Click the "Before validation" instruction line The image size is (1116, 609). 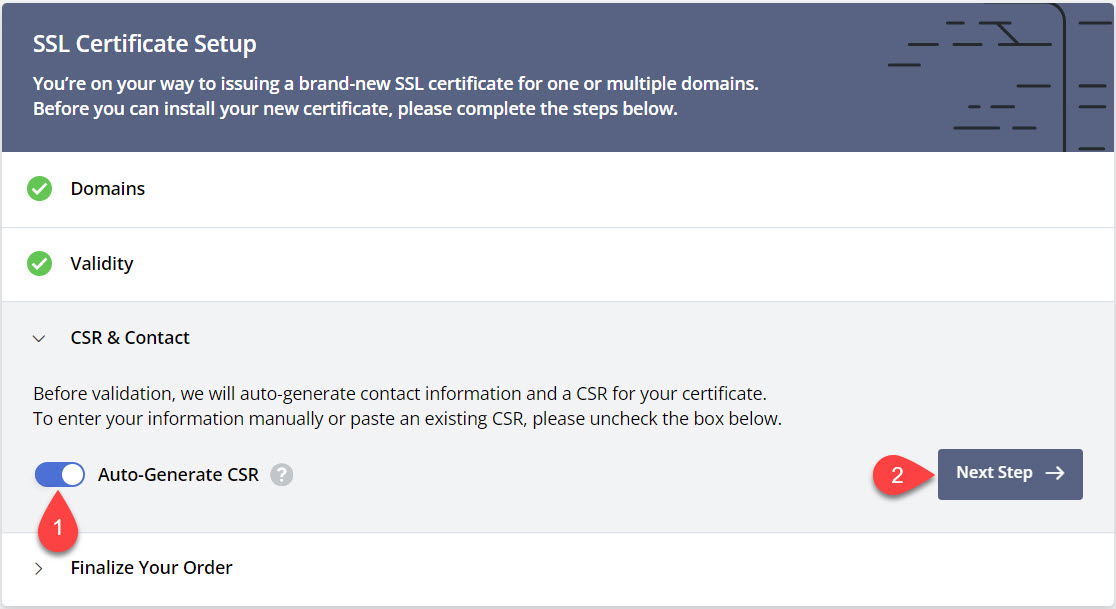point(399,393)
